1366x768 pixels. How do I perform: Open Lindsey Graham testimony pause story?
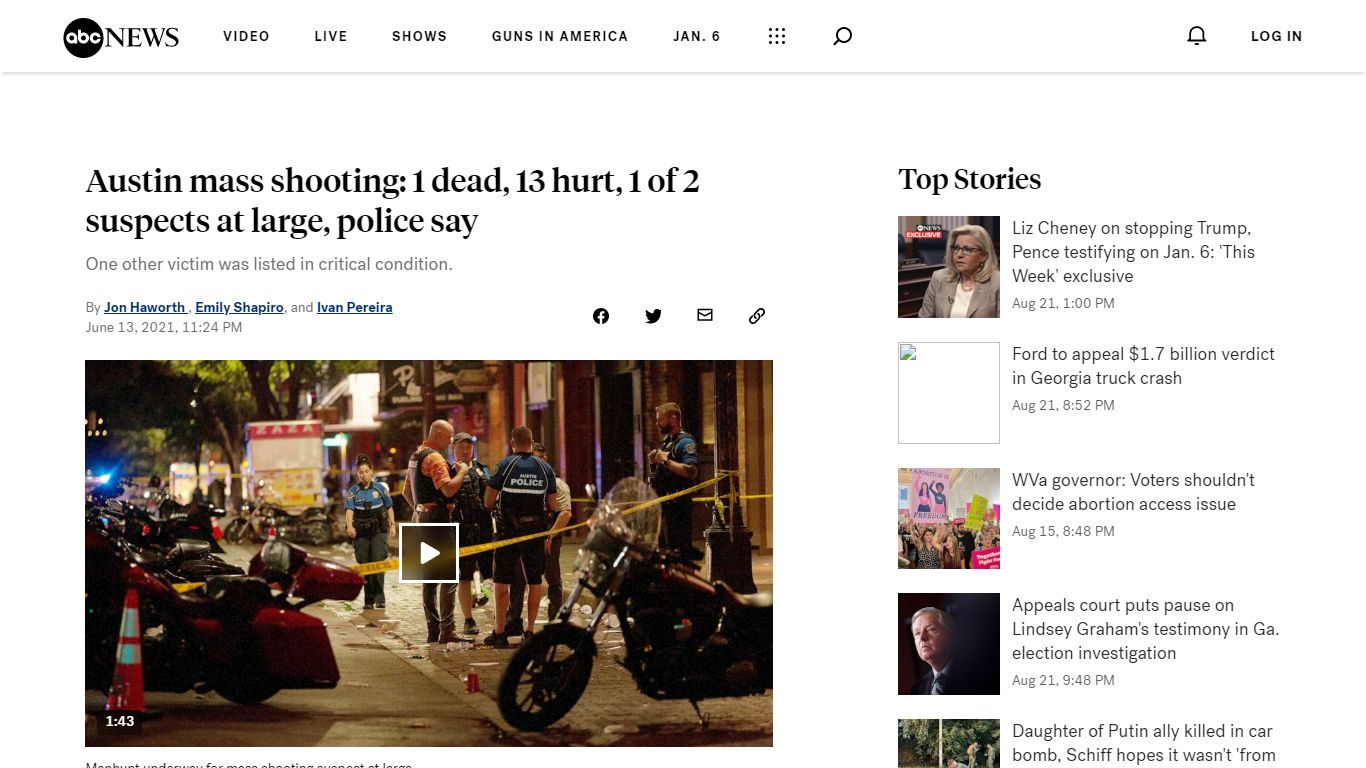point(1145,629)
